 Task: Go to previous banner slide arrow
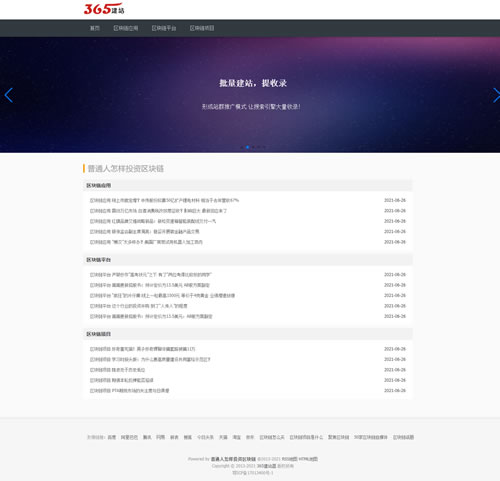coord(9,95)
